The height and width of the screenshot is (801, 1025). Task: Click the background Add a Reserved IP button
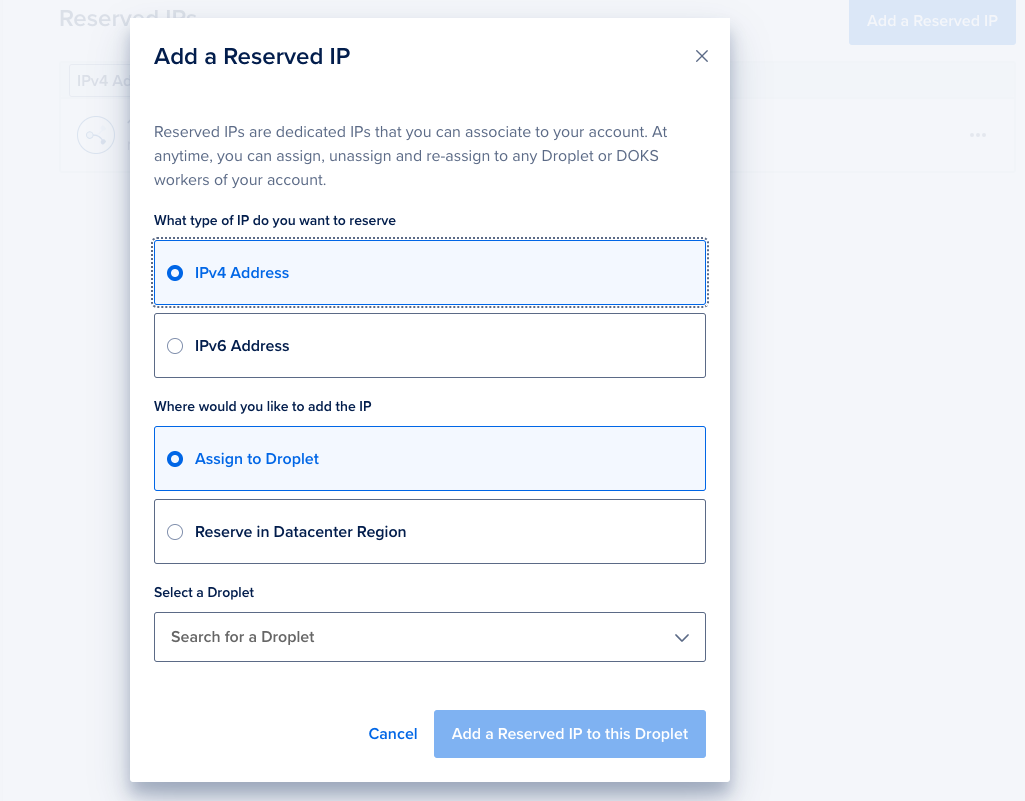pos(931,21)
